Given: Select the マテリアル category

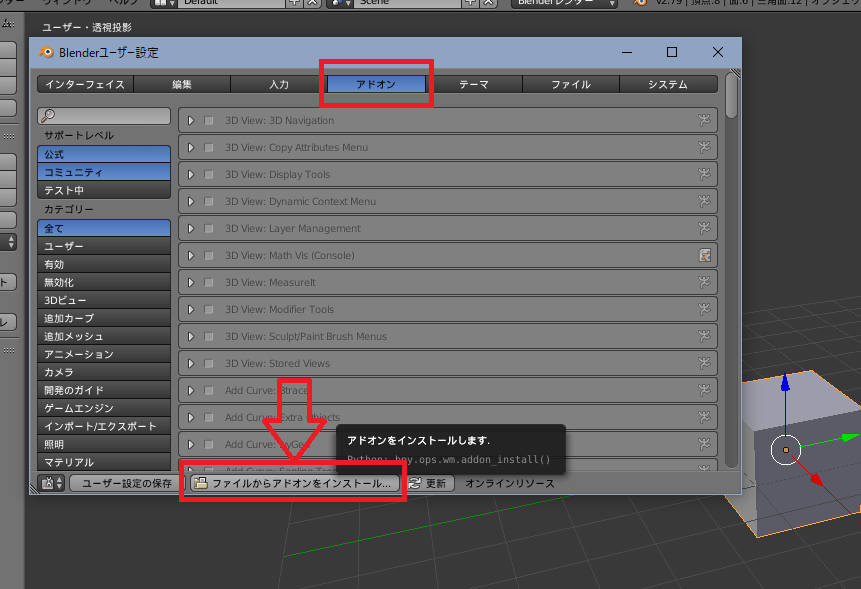Looking at the screenshot, I should [104, 462].
